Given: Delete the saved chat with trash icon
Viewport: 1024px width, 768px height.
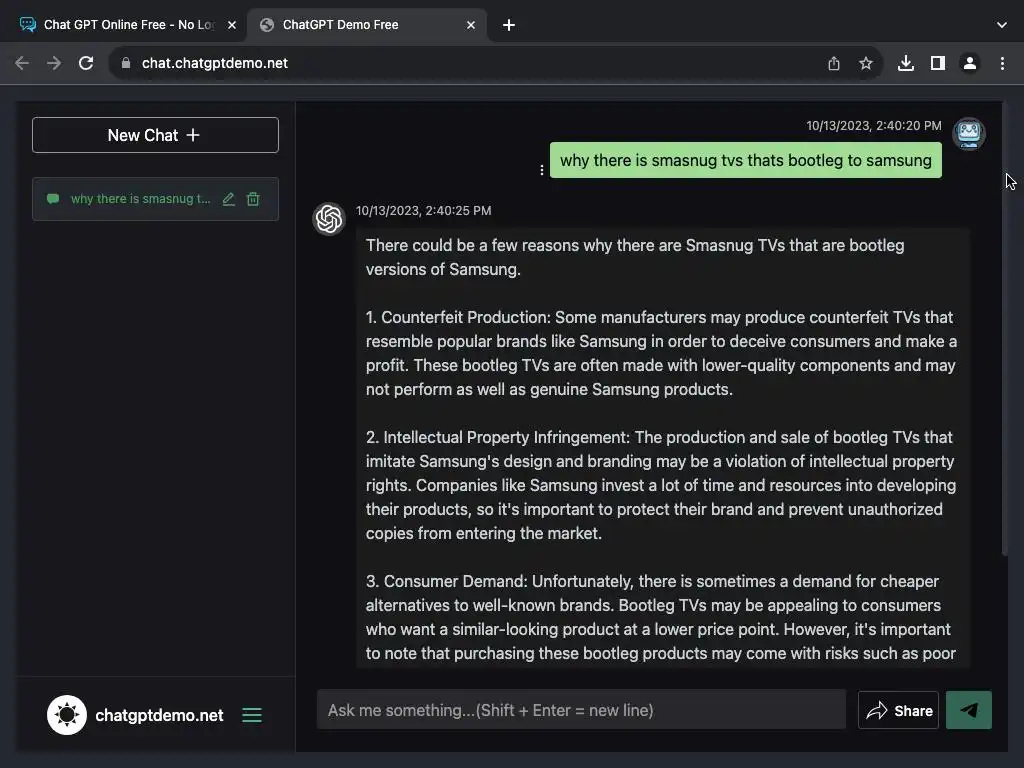Looking at the screenshot, I should pos(253,199).
